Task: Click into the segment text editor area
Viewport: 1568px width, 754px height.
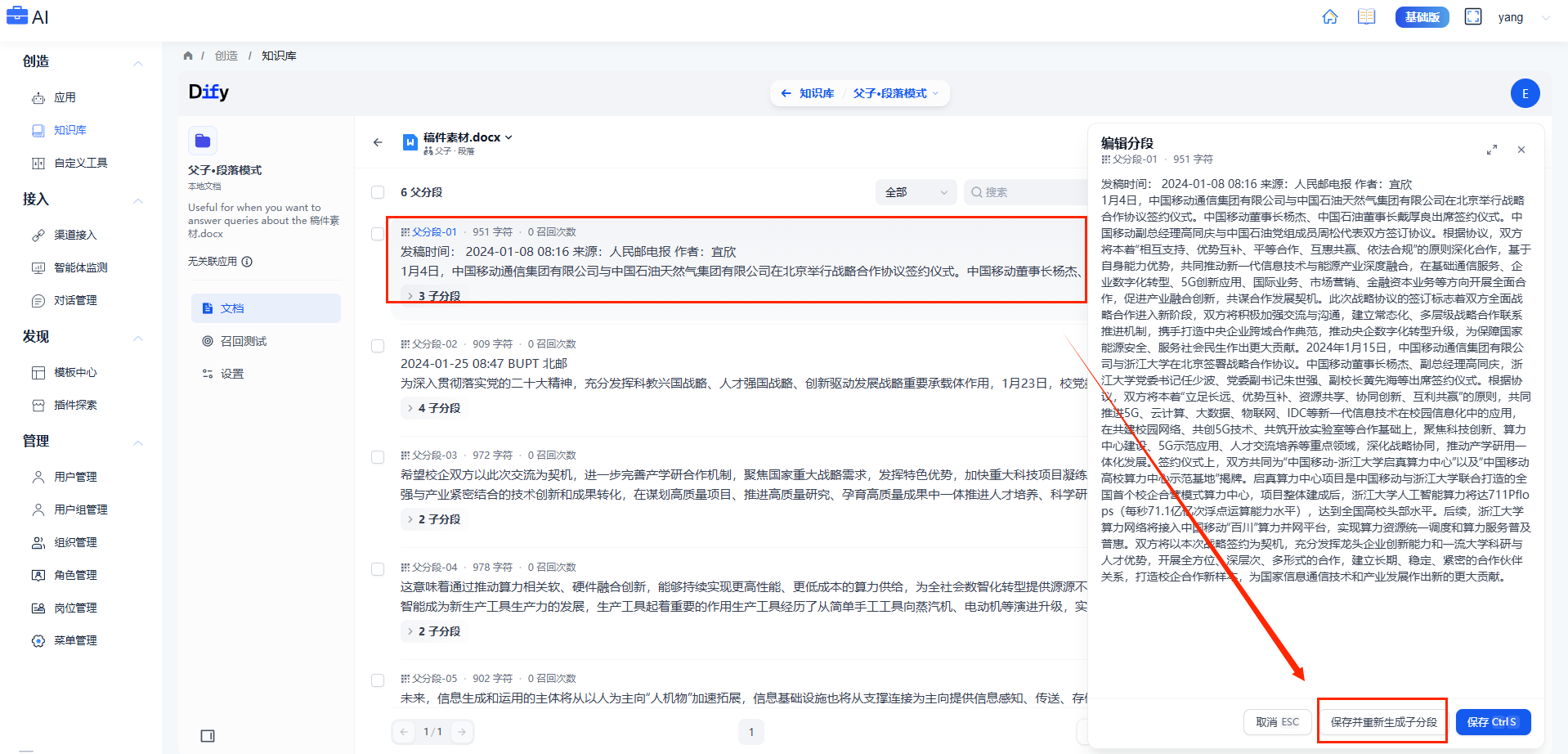Action: [x=1315, y=380]
